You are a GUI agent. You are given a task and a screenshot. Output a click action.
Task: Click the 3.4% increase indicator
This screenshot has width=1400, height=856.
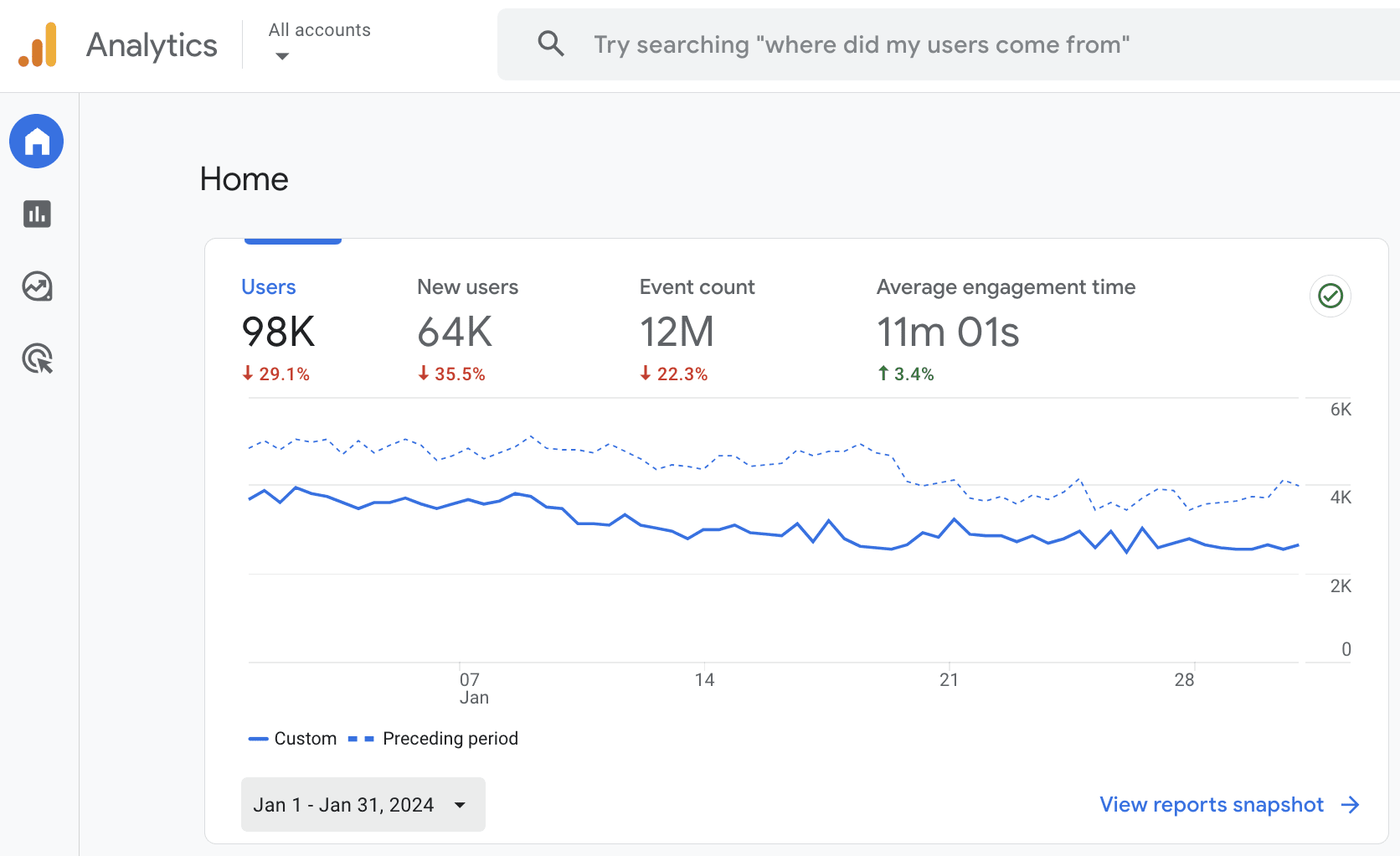[x=906, y=374]
